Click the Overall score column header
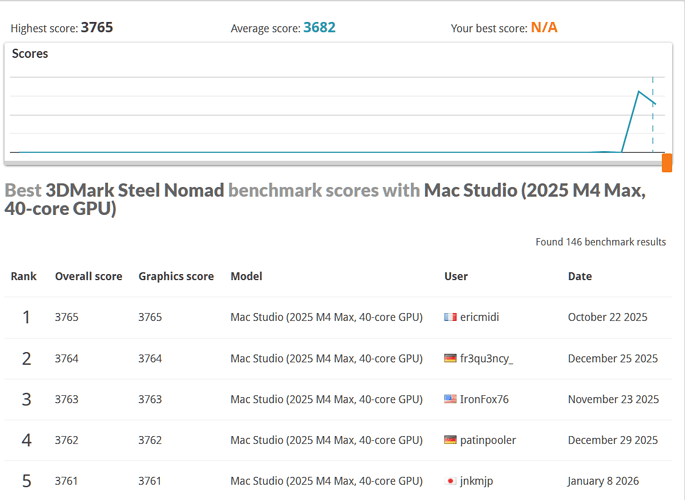 pyautogui.click(x=89, y=276)
